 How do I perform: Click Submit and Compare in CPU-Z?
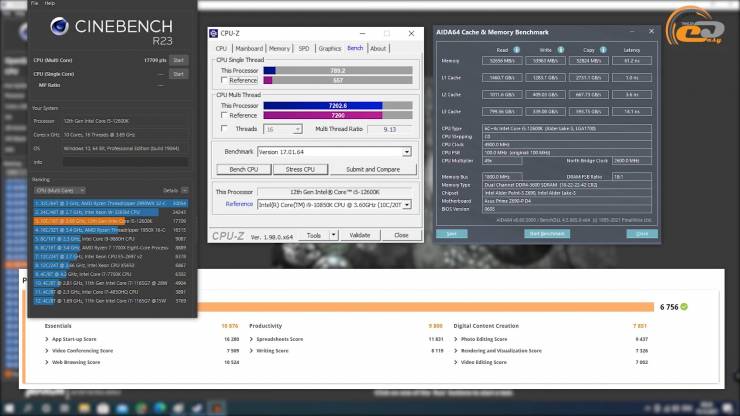click(x=373, y=170)
